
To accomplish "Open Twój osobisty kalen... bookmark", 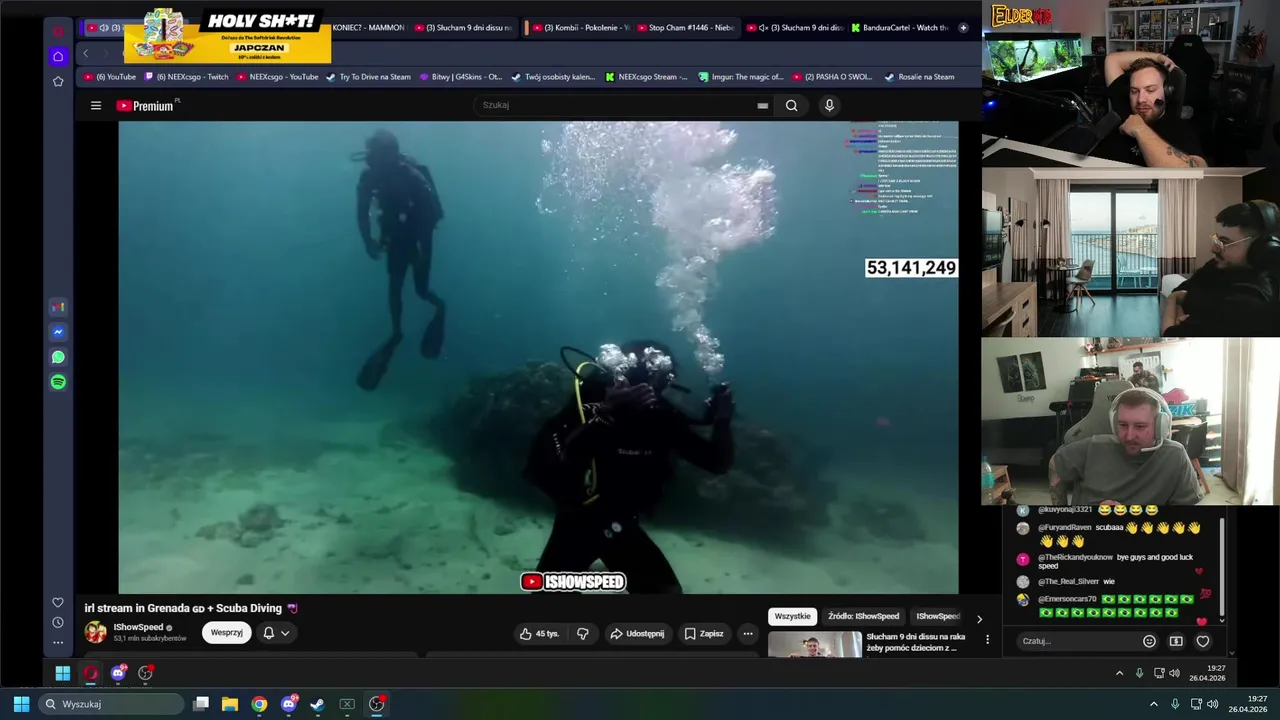I will (x=553, y=77).
